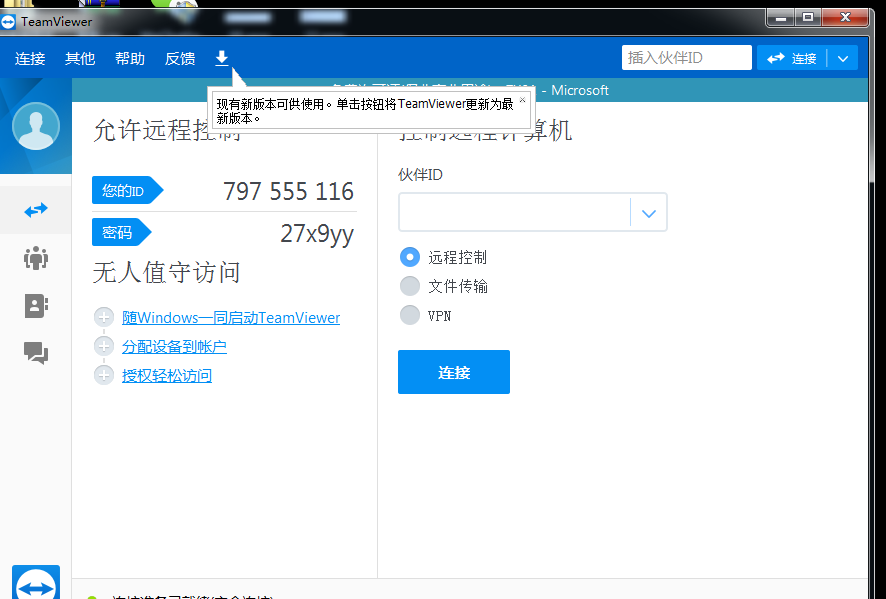Click into the 伙伴ID text box

[515, 212]
